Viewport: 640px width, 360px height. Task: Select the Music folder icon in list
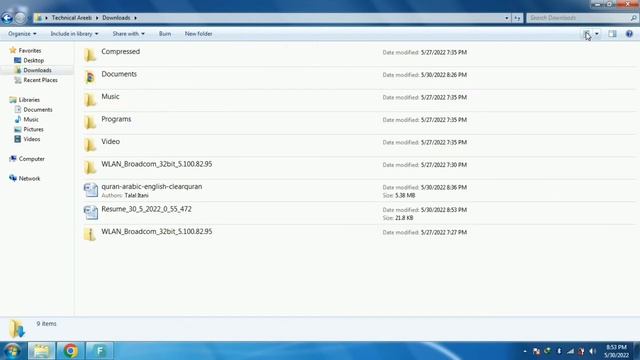[x=90, y=100]
